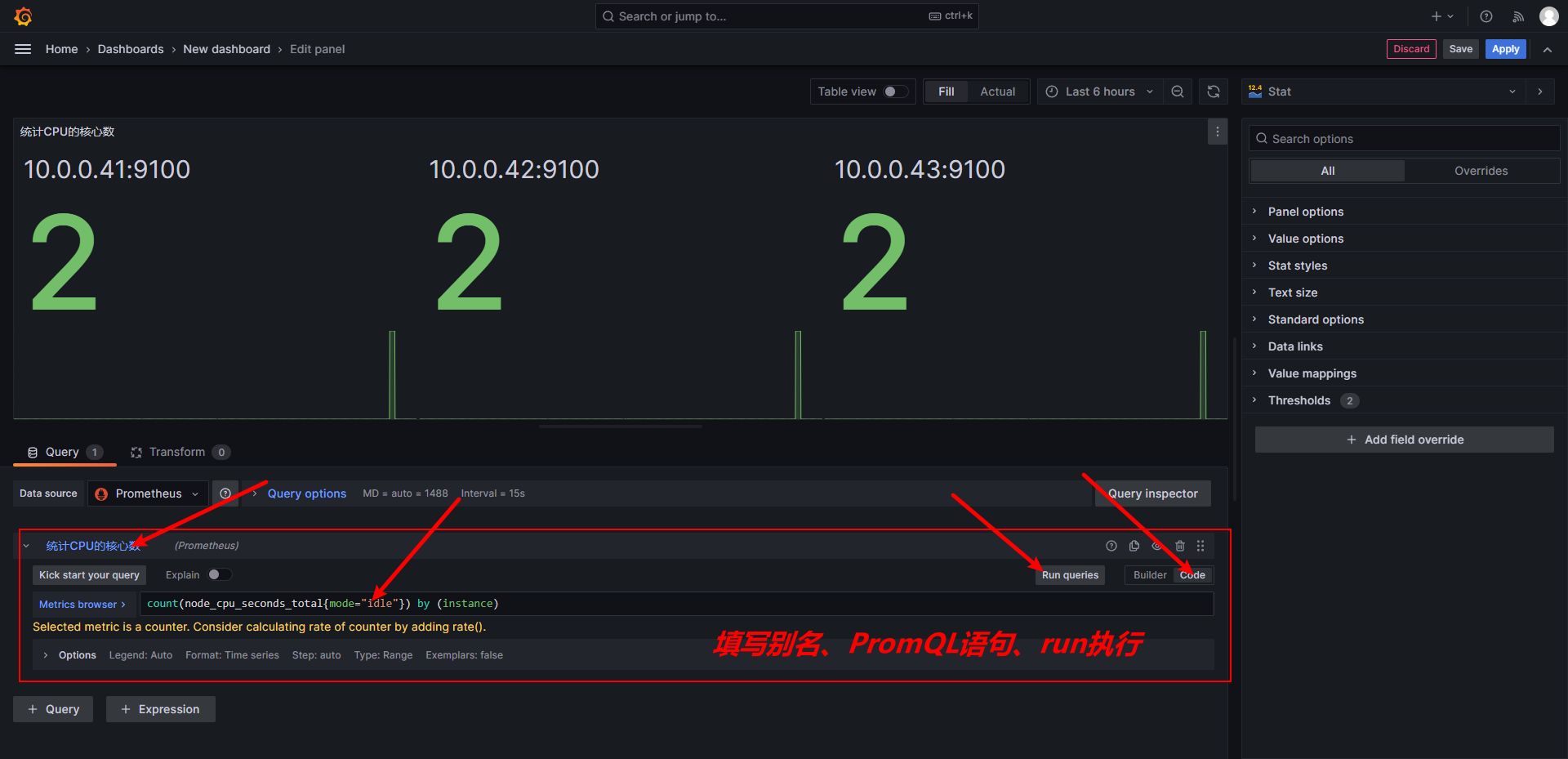Click the Save button
The width and height of the screenshot is (1568, 759).
[x=1460, y=49]
